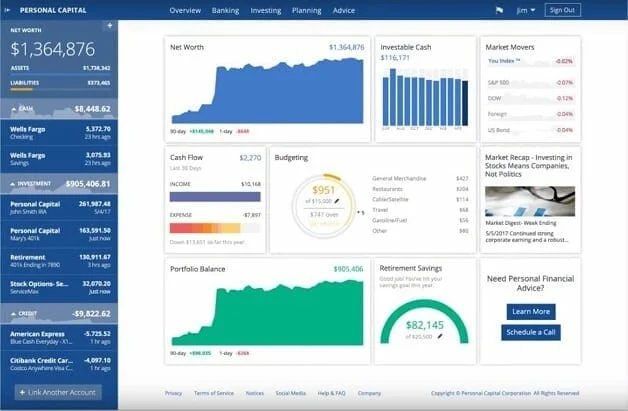Click the Portfolio Balance $905,406 value
The width and height of the screenshot is (628, 411).
[348, 269]
